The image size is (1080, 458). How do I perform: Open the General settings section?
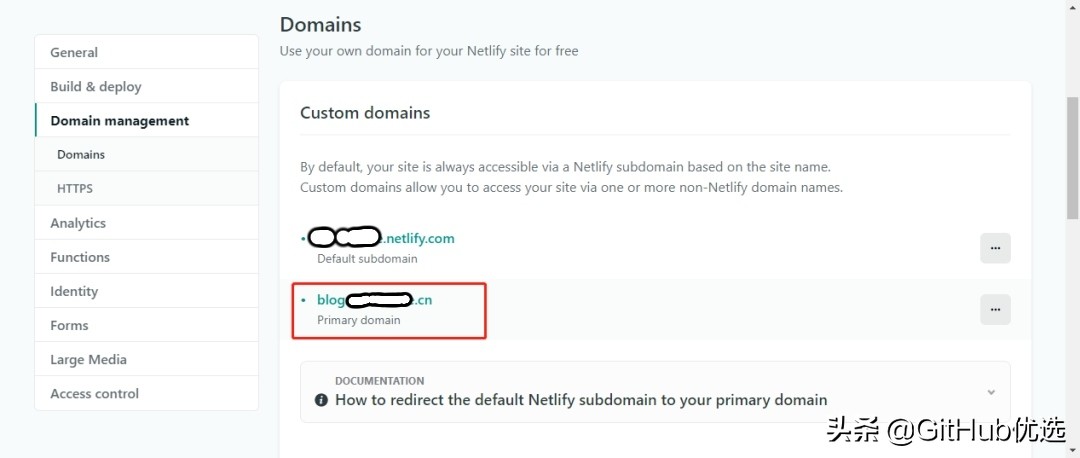point(74,52)
